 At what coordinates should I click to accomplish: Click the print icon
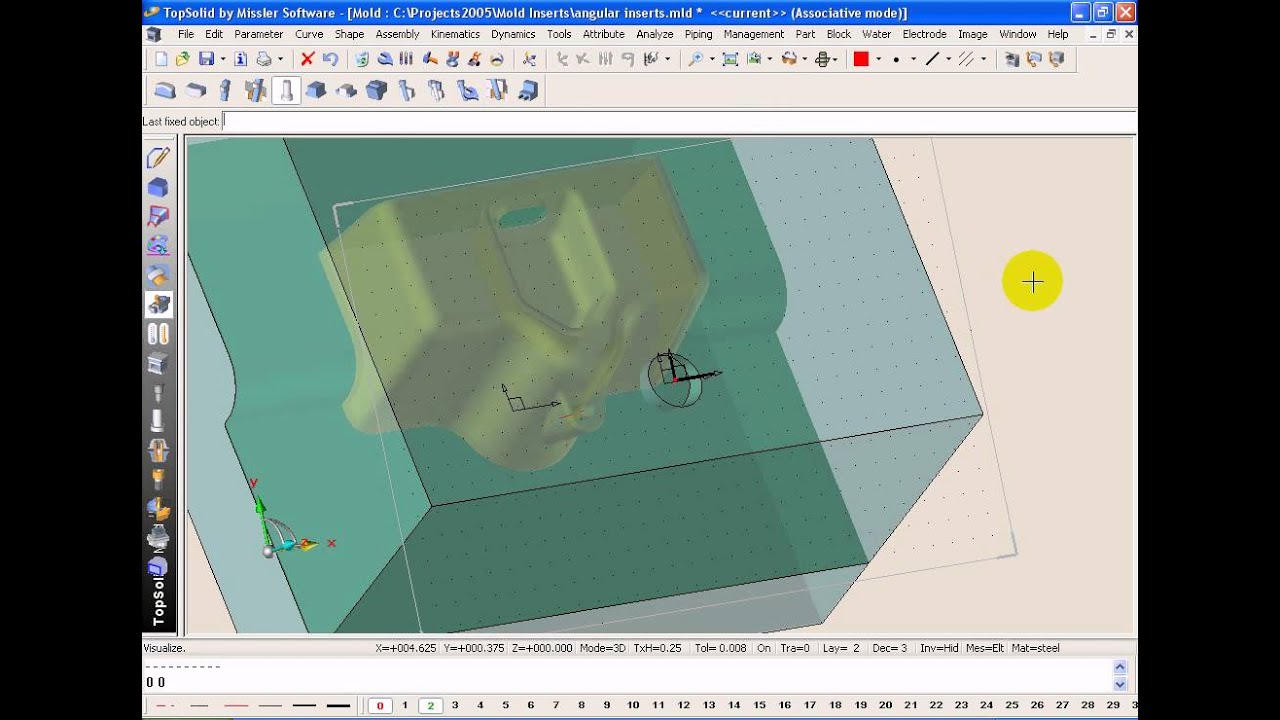tap(264, 59)
